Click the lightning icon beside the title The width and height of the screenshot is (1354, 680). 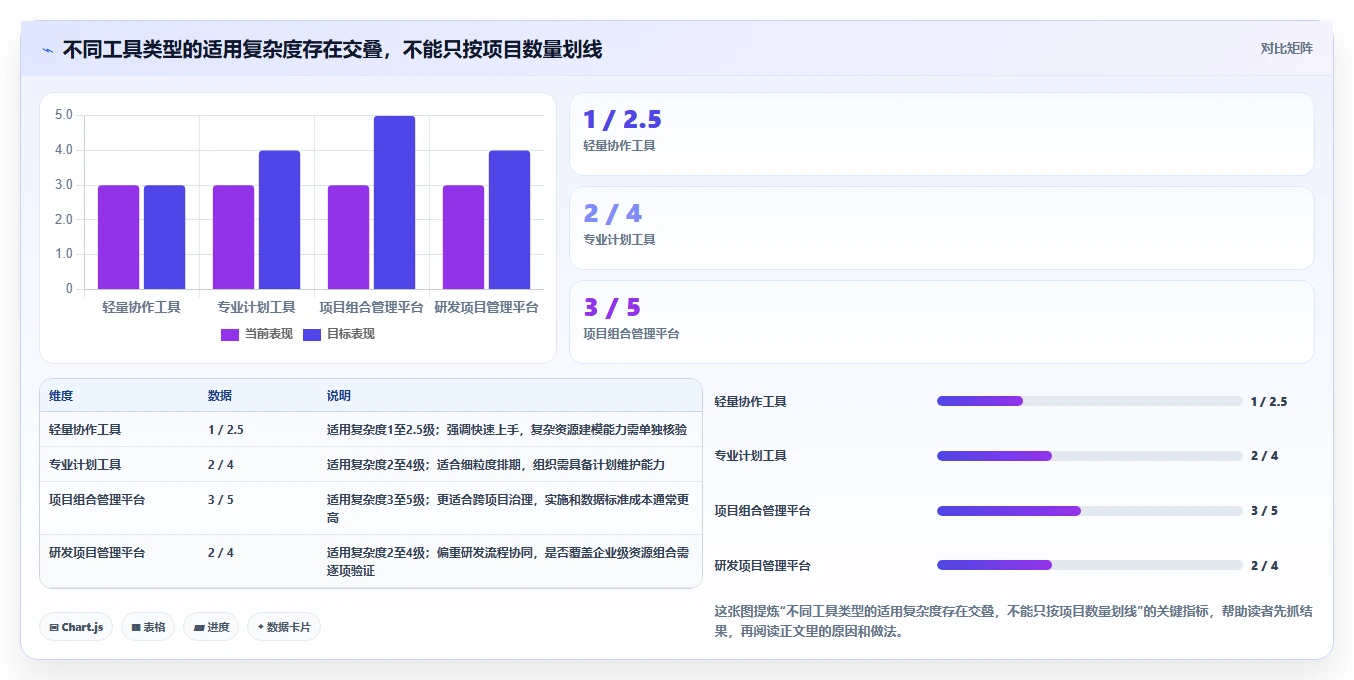click(x=47, y=50)
